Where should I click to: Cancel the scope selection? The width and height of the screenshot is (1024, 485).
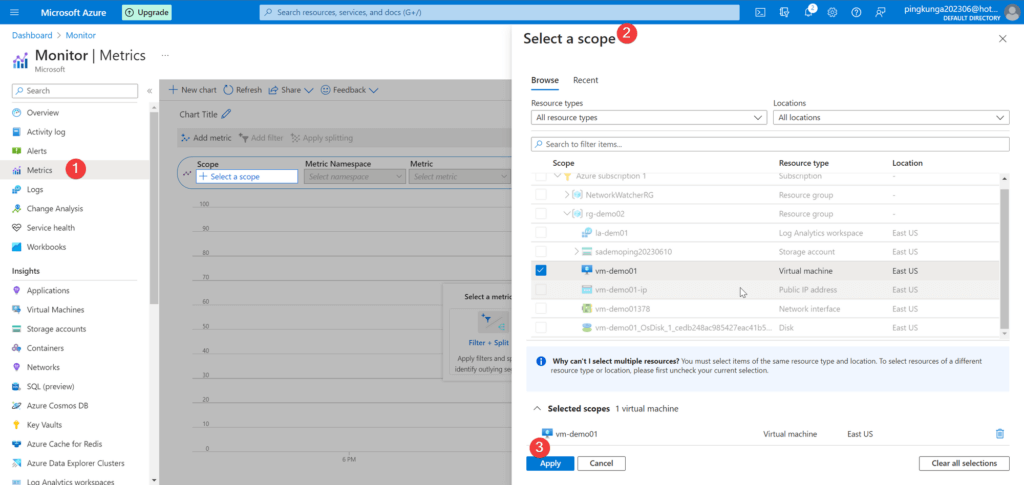point(601,463)
